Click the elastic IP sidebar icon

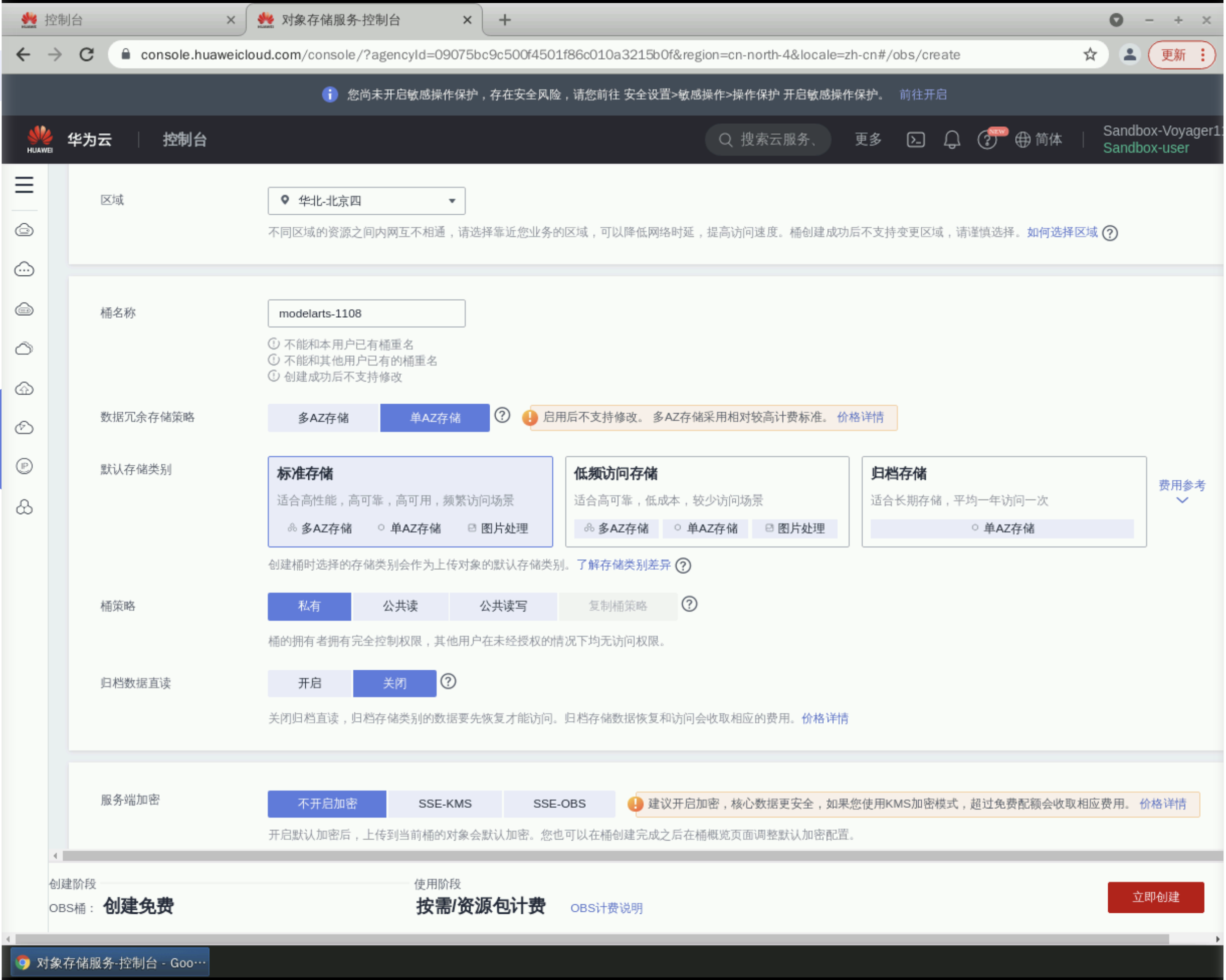24,467
